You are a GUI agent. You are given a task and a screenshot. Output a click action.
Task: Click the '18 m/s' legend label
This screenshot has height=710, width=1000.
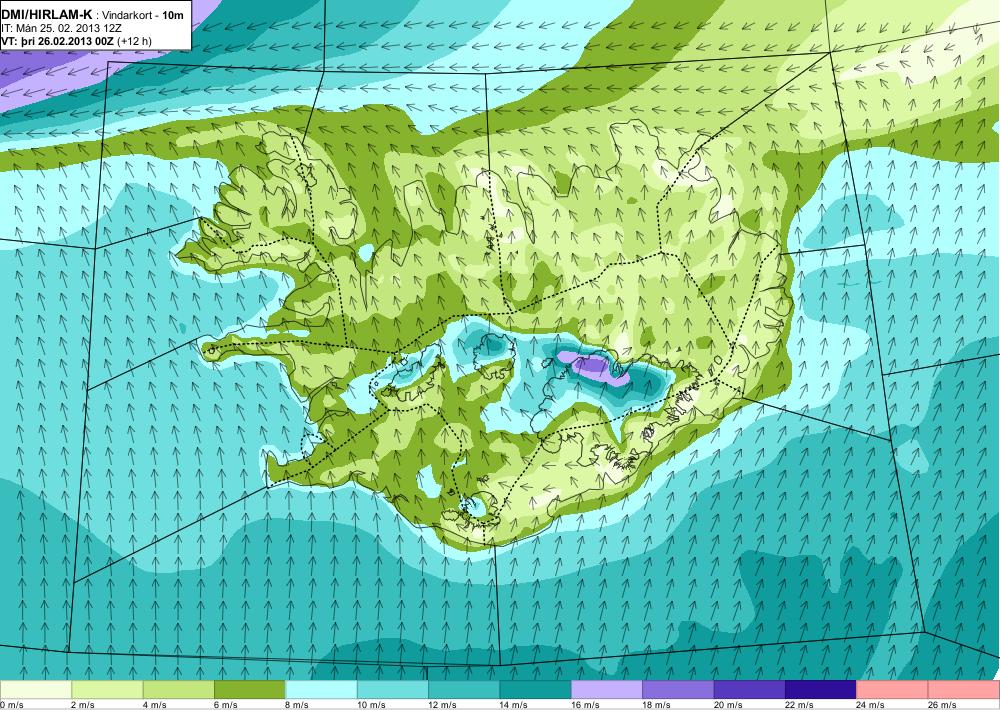point(657,704)
